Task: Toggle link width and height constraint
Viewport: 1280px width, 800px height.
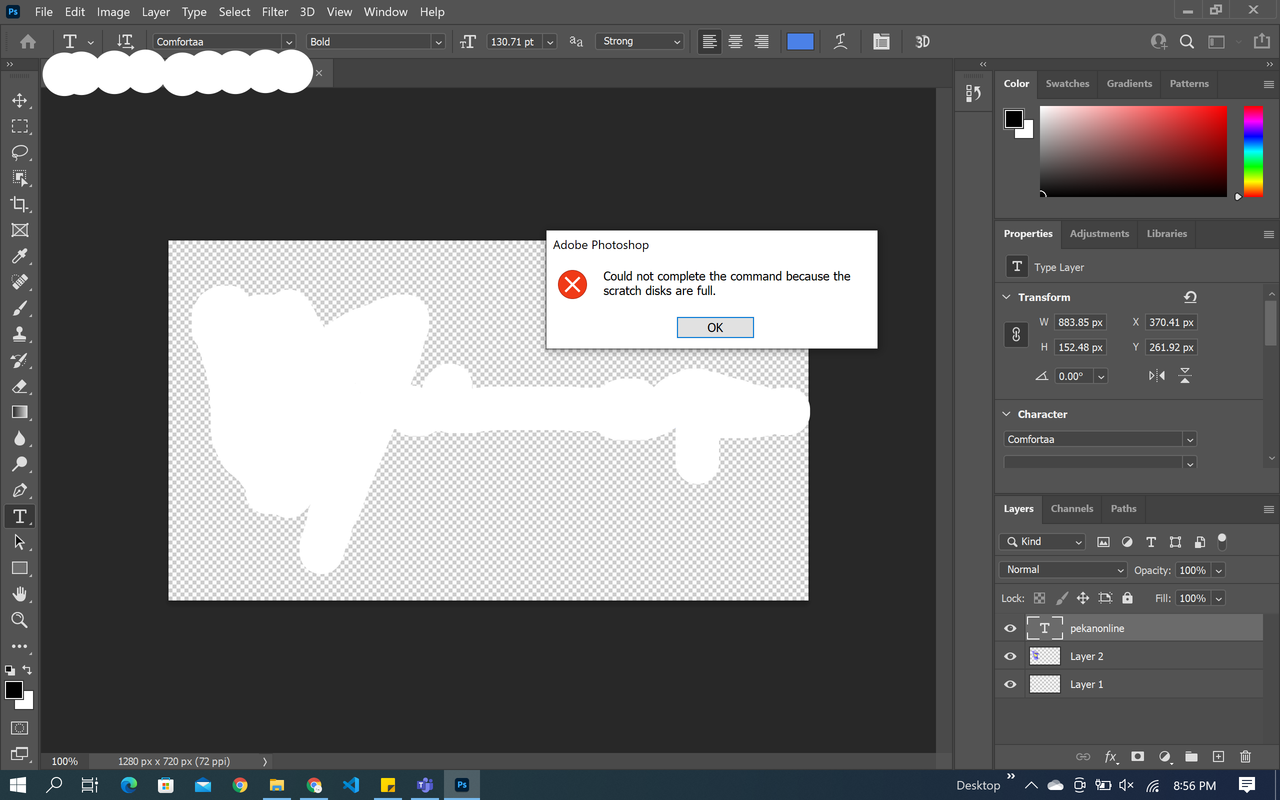Action: point(1016,335)
